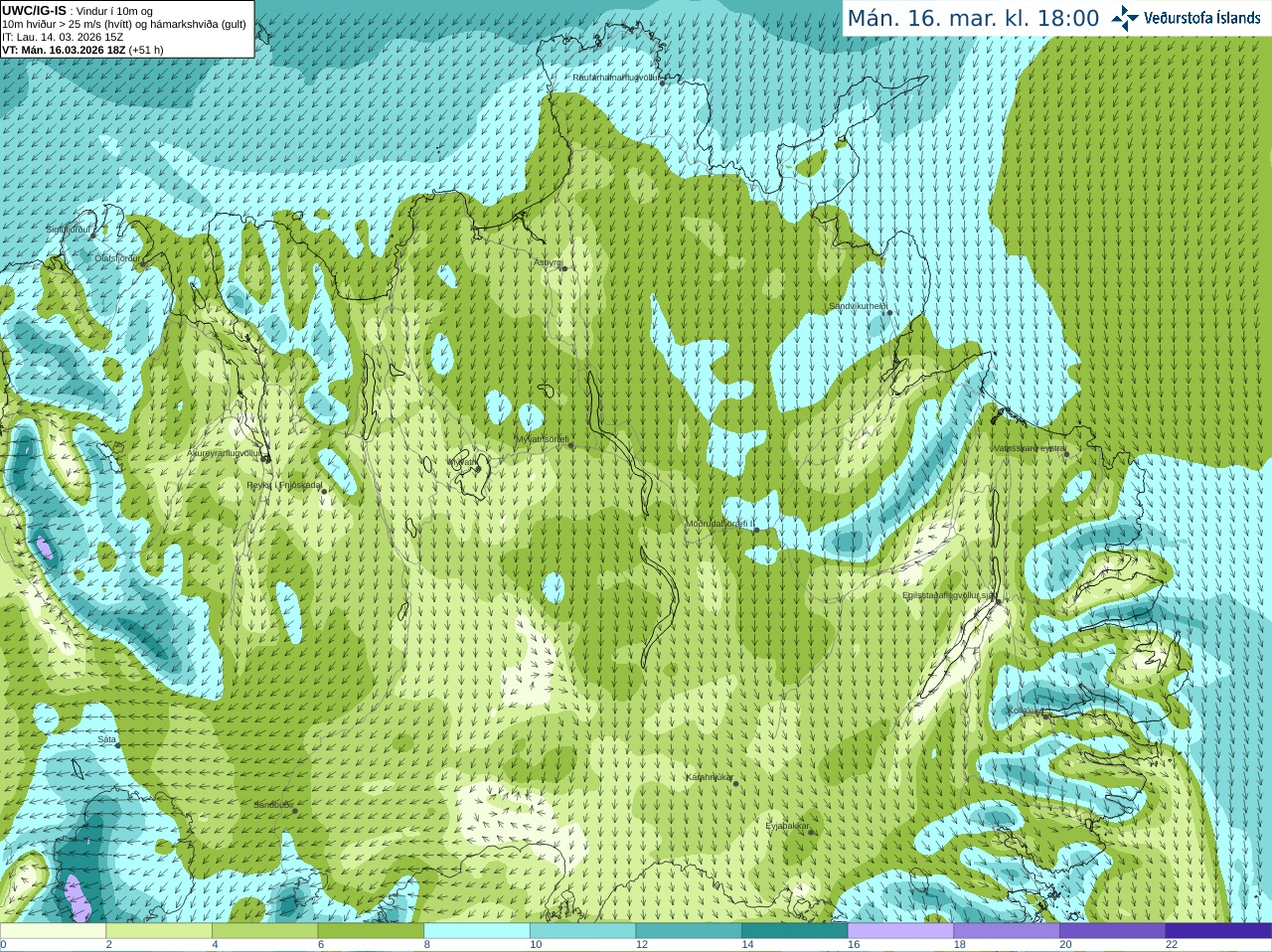Click the Vatnsskarð eystra station label

[x=1030, y=448]
